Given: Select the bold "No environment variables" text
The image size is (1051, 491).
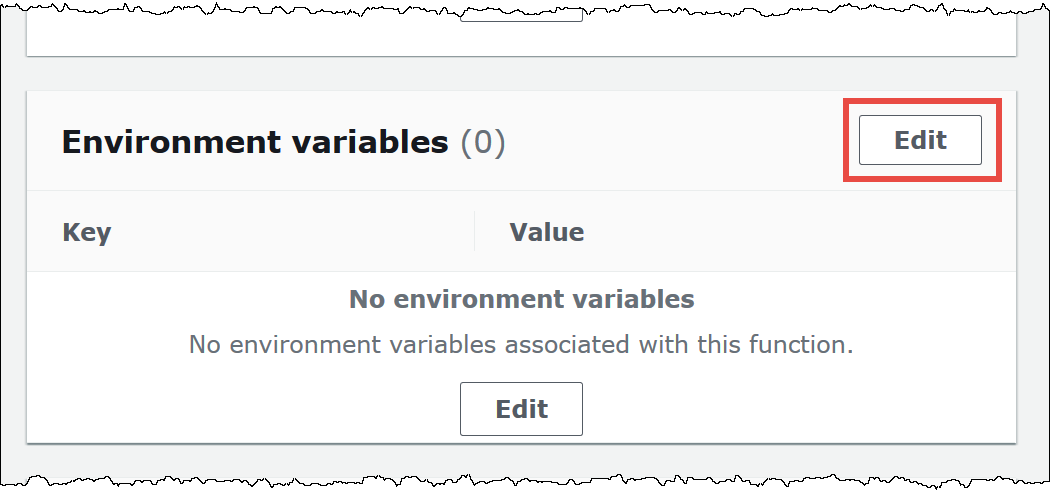Looking at the screenshot, I should click(521, 298).
